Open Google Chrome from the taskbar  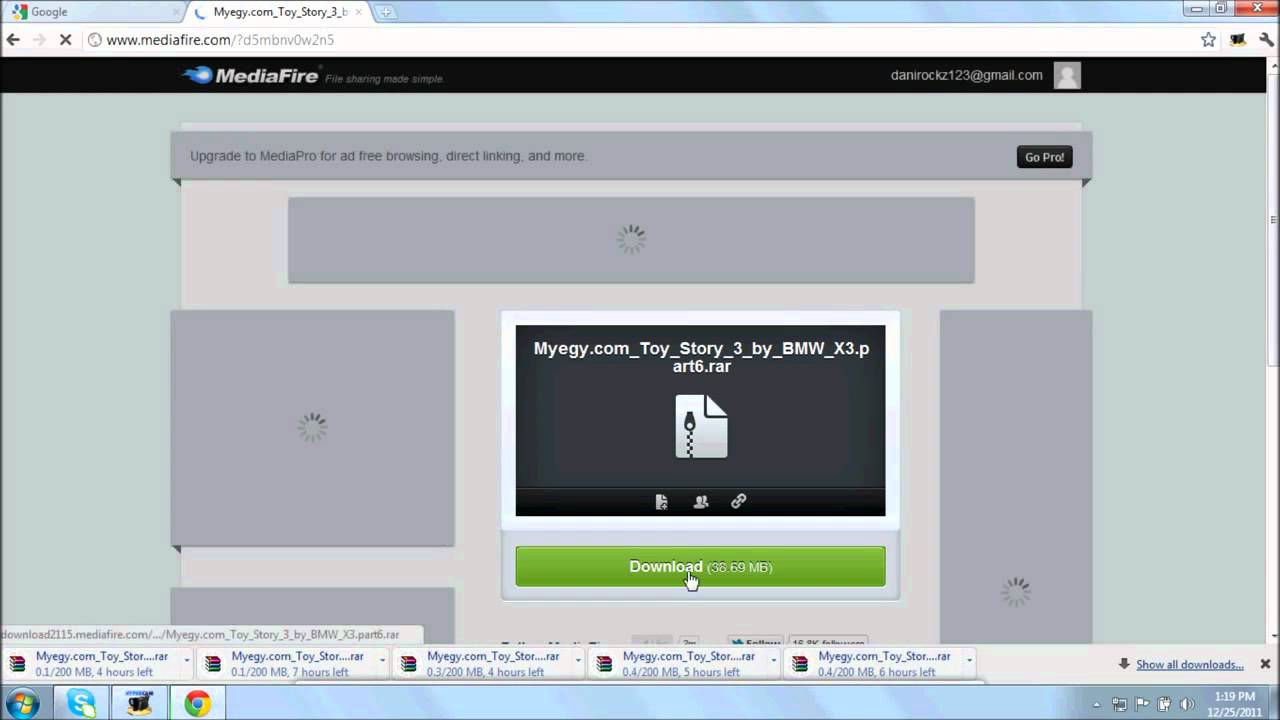coord(197,703)
